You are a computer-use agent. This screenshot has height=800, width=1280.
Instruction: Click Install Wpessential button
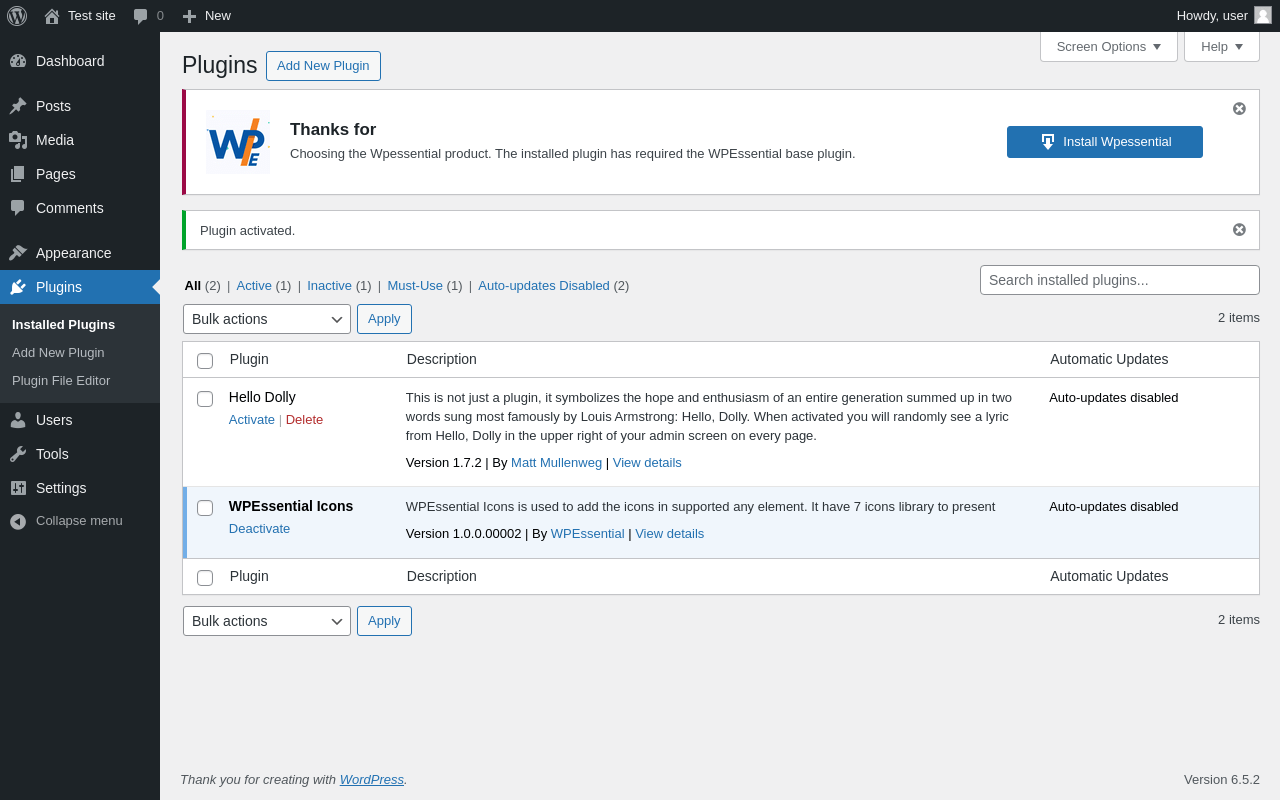coord(1105,142)
